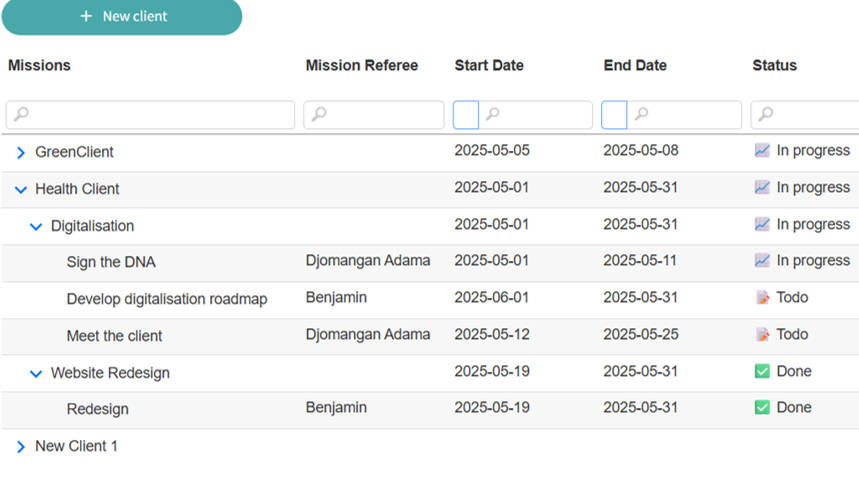Click the Todo icon for Develop digitalisation roadmap
This screenshot has width=859, height=484.
coord(762,298)
